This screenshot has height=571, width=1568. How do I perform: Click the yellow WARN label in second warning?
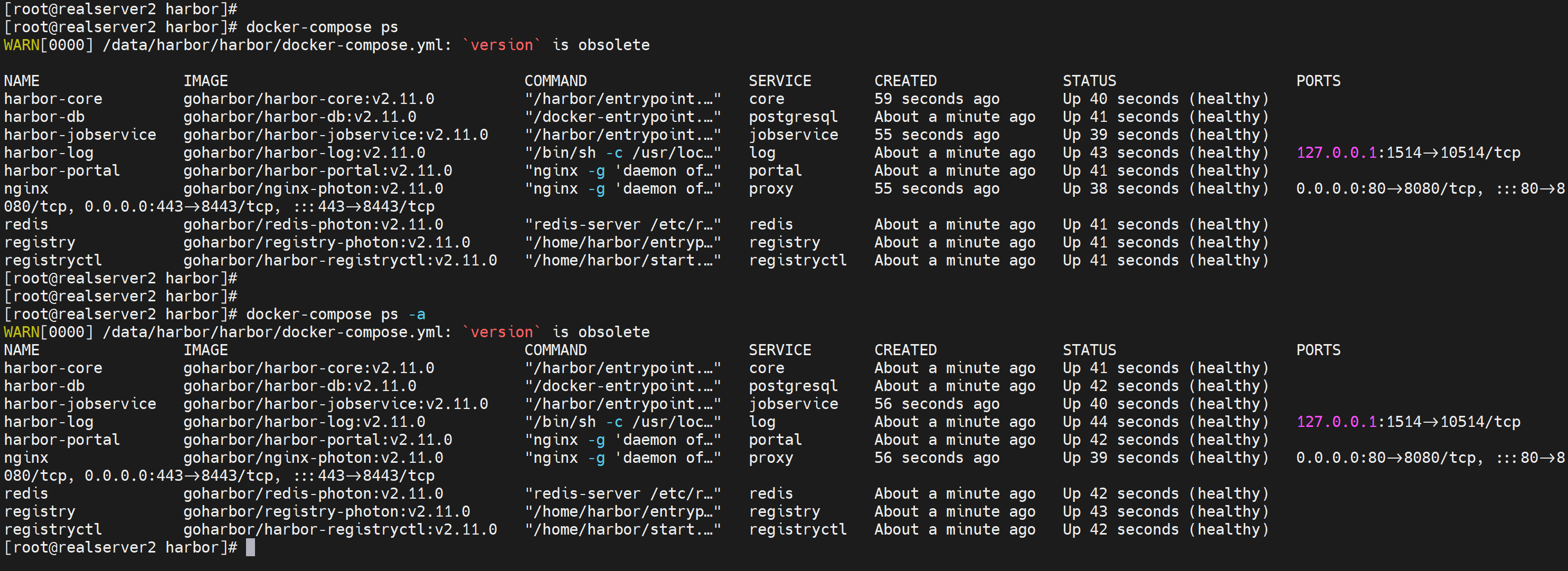click(21, 332)
